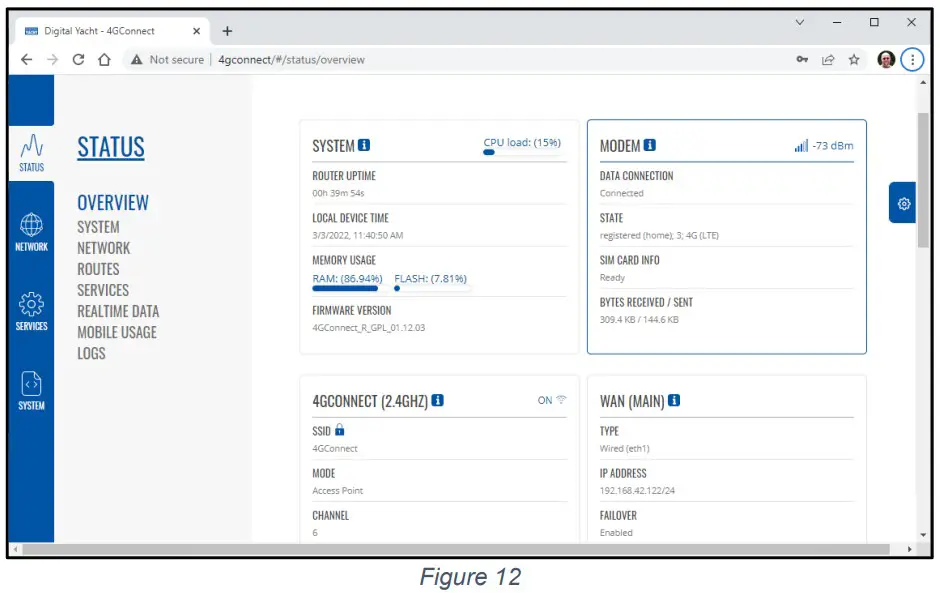Viewport: 940px width, 593px height.
Task: Click the Data Connection 'Connected' value
Action: coord(622,193)
